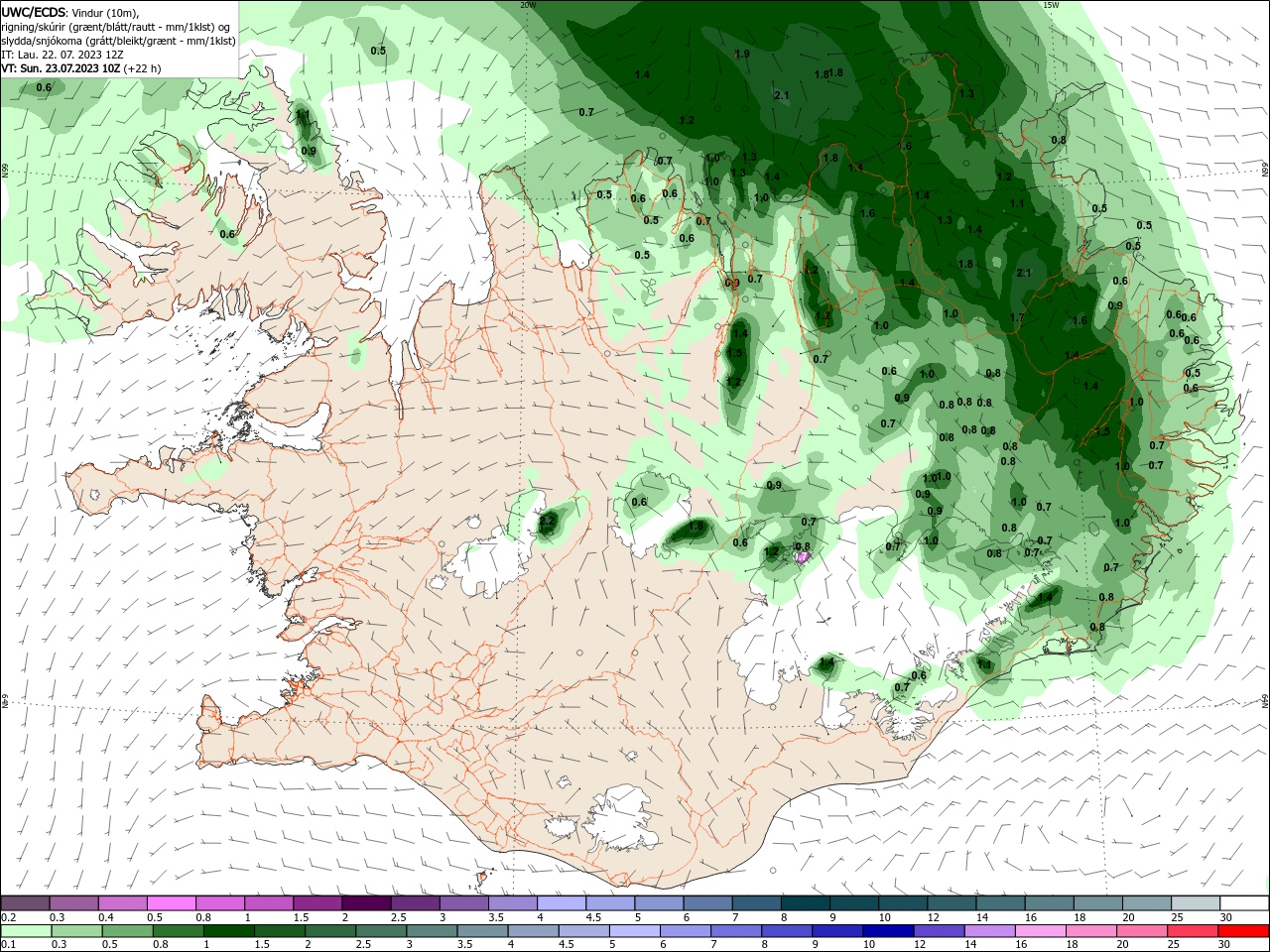Image resolution: width=1270 pixels, height=952 pixels.
Task: Click the 2.2 precipitation value on the map
Action: coord(548,520)
